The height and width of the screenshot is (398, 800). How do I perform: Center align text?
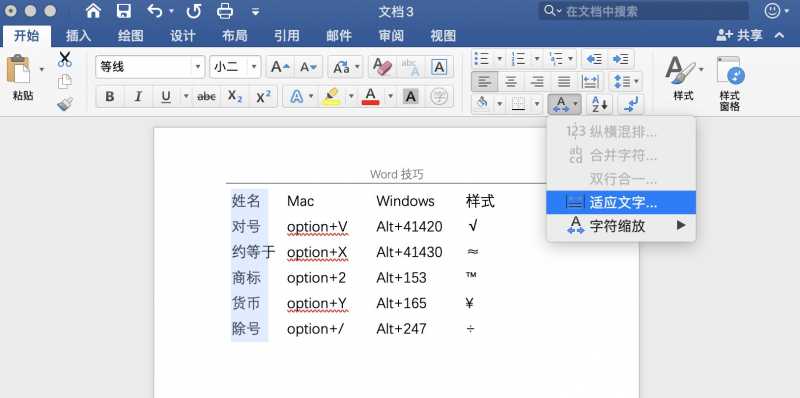coord(511,82)
